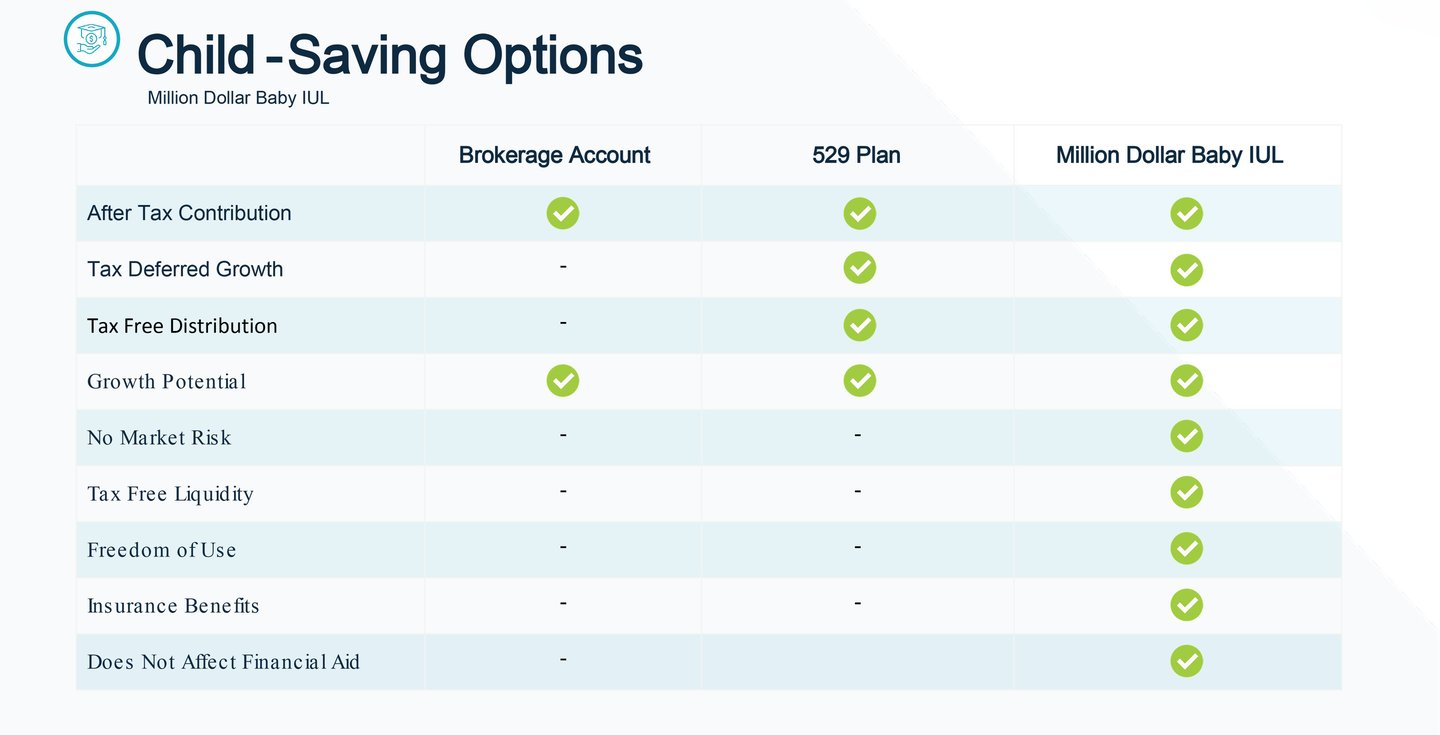
Task: Select the Million Dollar Baby IUL column header
Action: click(1169, 155)
